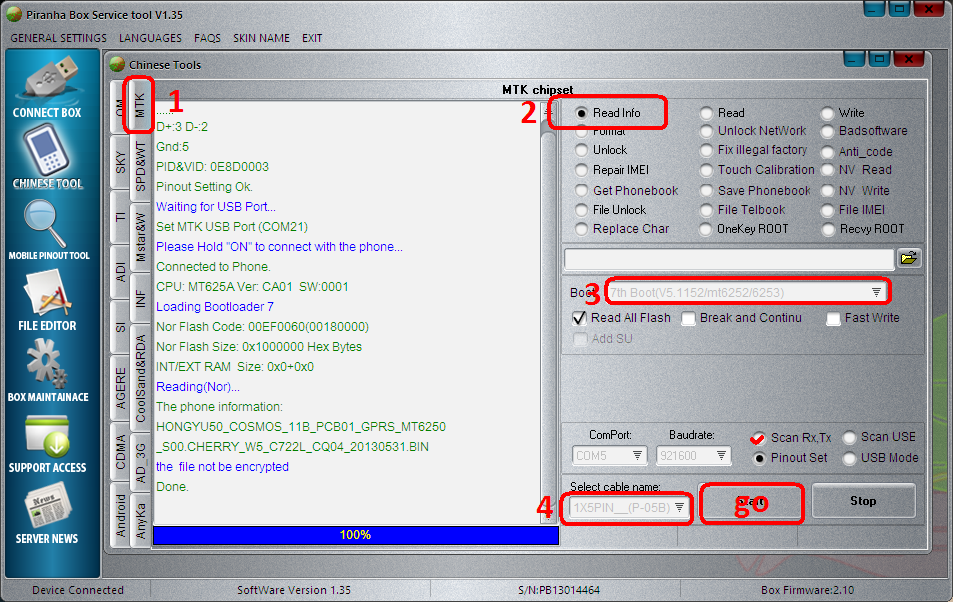This screenshot has width=953, height=602.
Task: Click the Support Access icon
Action: [x=47, y=436]
